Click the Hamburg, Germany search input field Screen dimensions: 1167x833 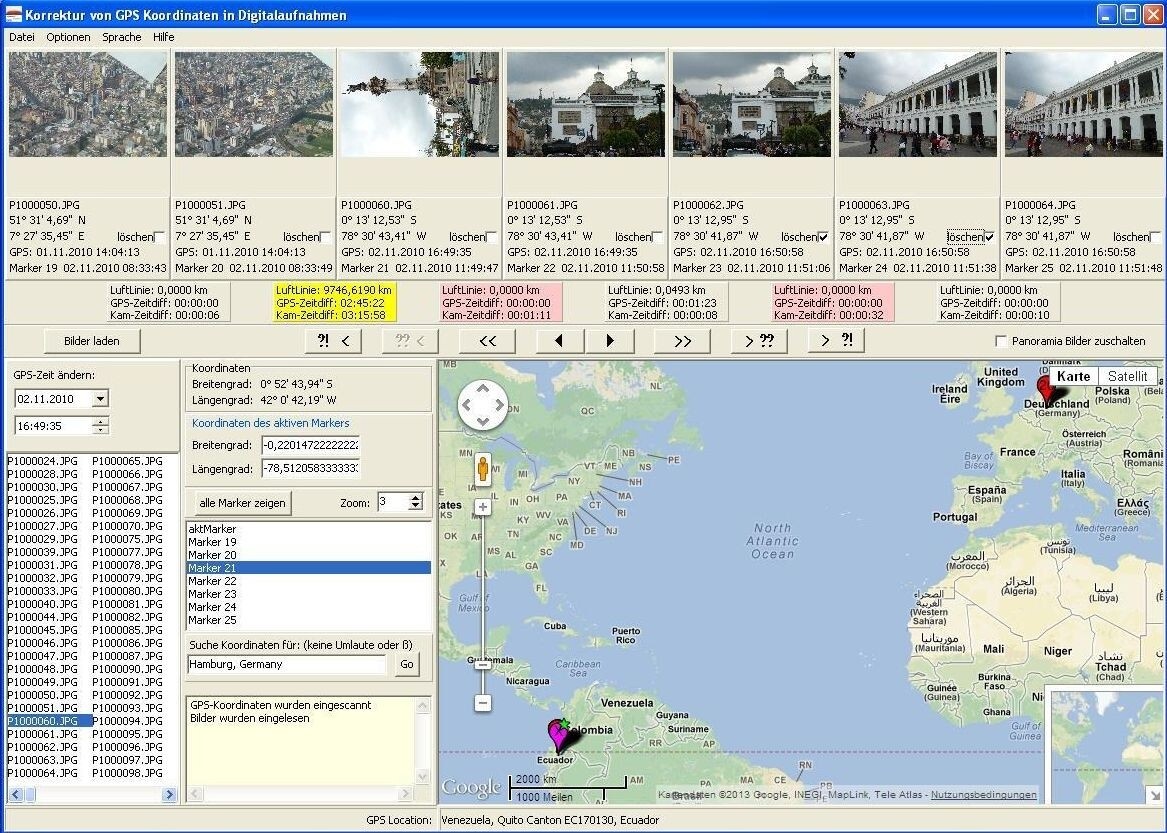(x=287, y=664)
